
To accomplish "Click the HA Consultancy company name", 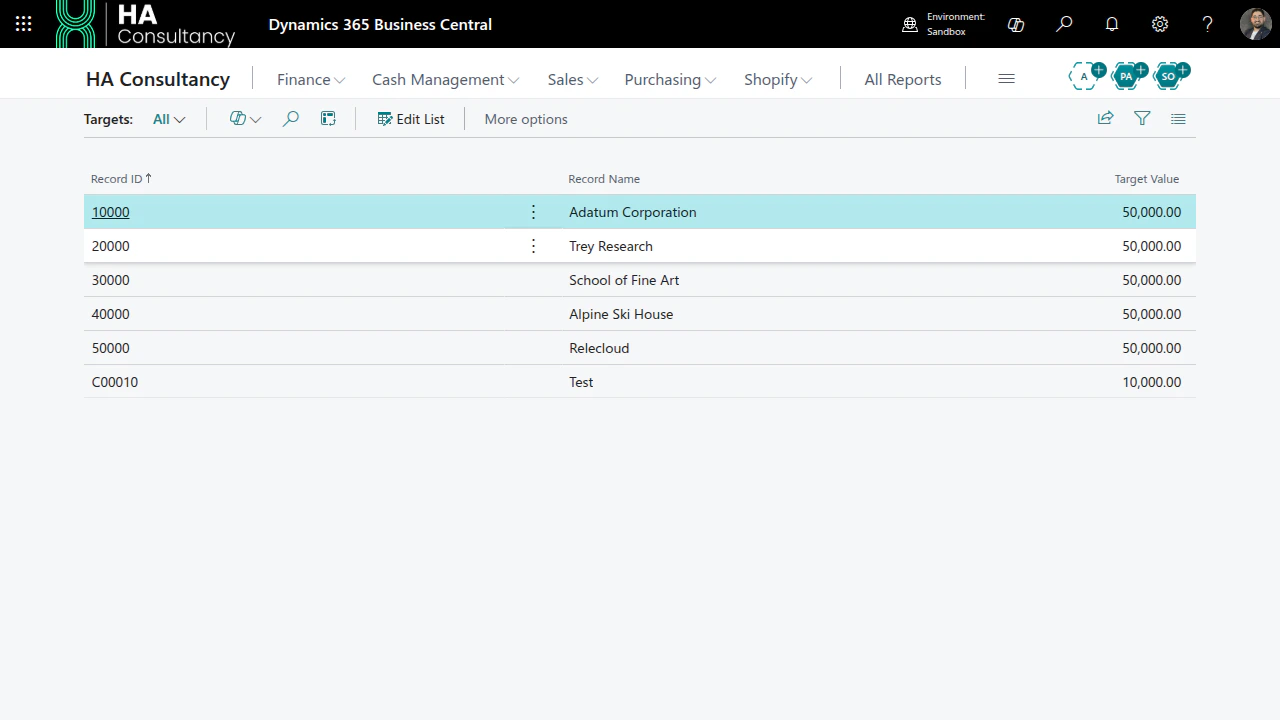I will coord(158,79).
